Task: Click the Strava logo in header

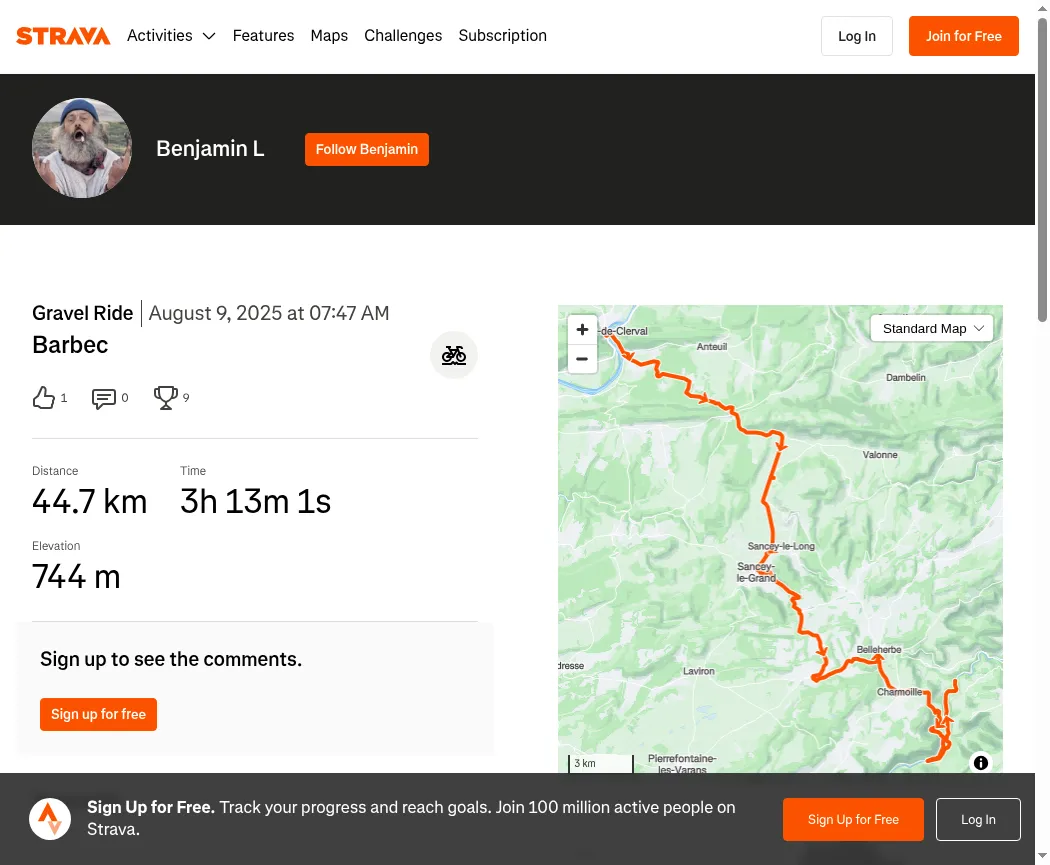Action: point(63,36)
